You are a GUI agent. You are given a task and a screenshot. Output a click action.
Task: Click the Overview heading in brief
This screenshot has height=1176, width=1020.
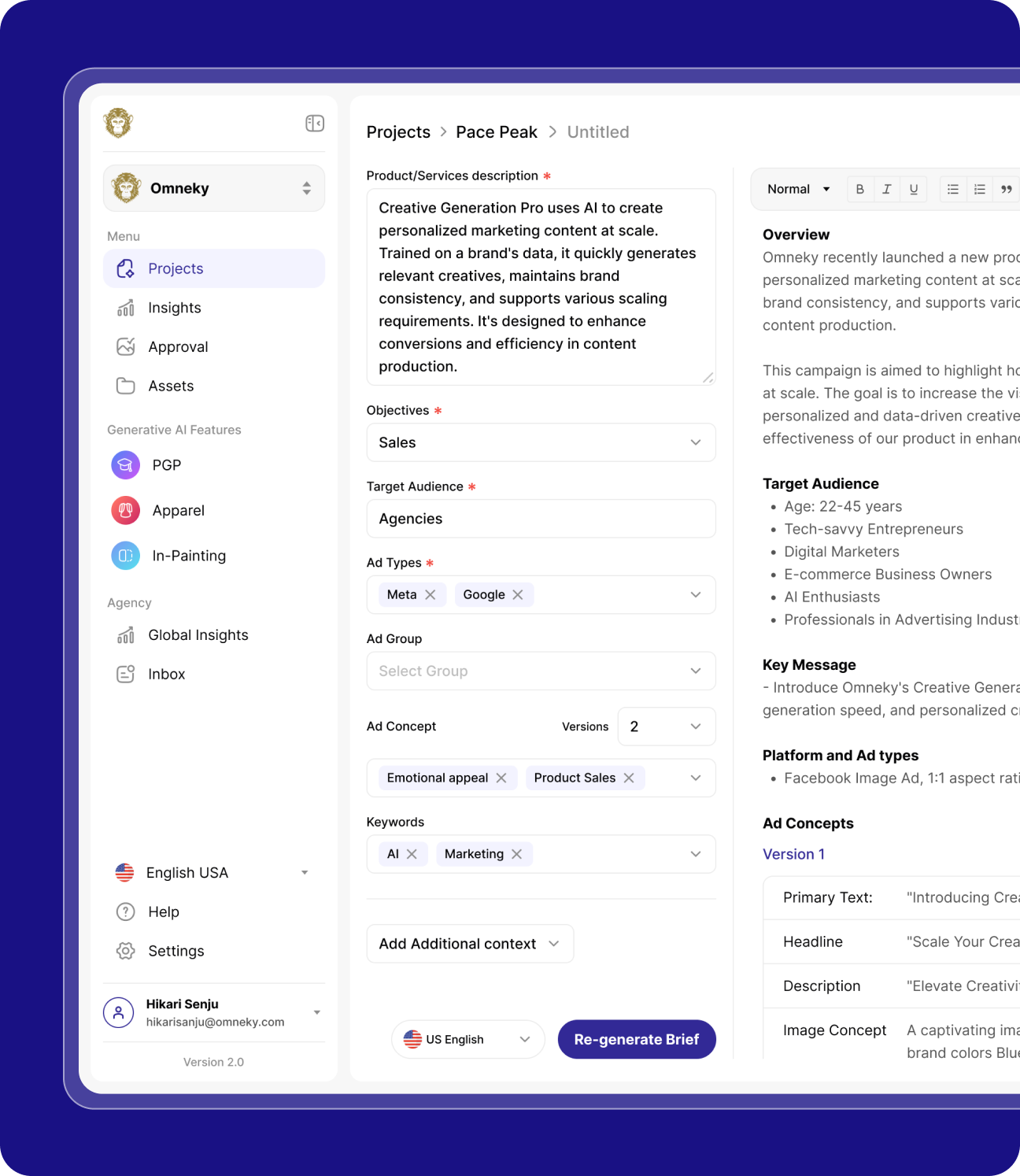(x=796, y=235)
